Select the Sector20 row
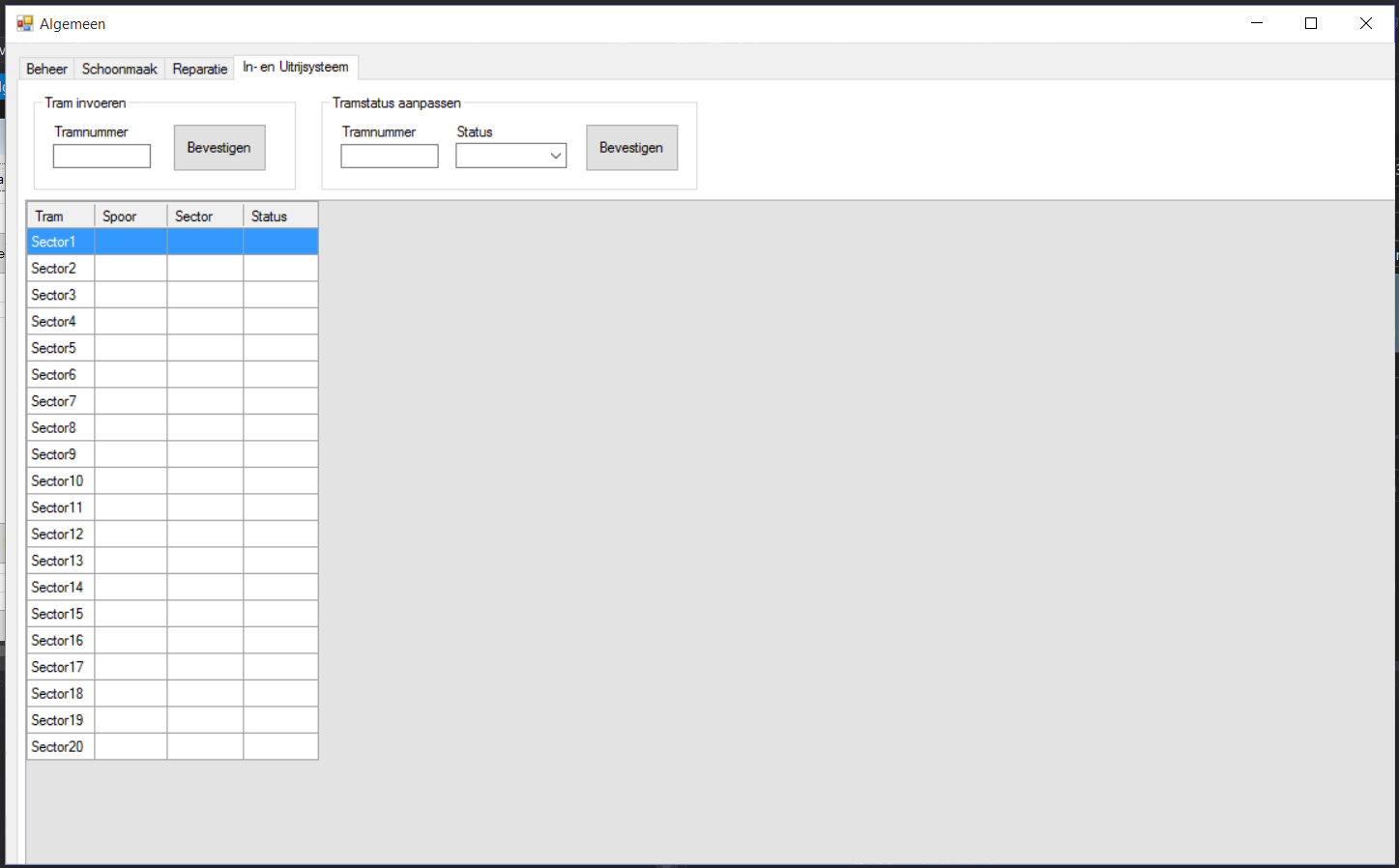The image size is (1399, 868). click(60, 746)
